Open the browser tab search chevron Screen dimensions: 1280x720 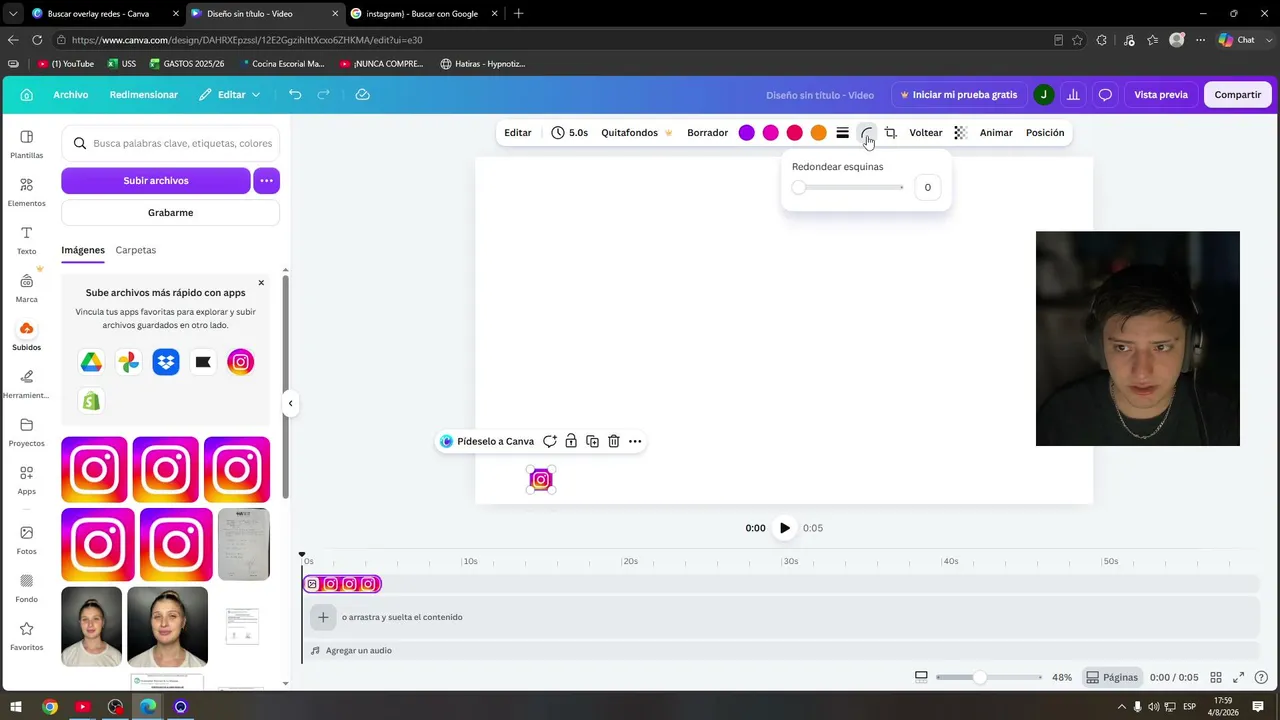click(13, 14)
